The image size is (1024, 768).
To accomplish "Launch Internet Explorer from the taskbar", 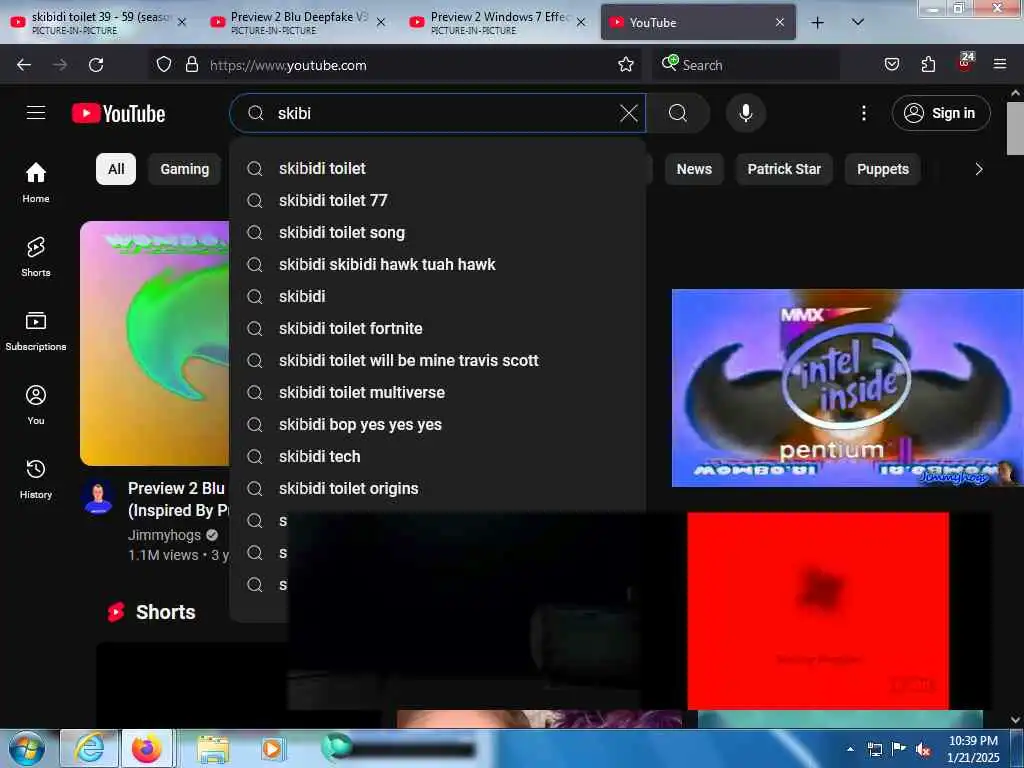I will (x=88, y=748).
